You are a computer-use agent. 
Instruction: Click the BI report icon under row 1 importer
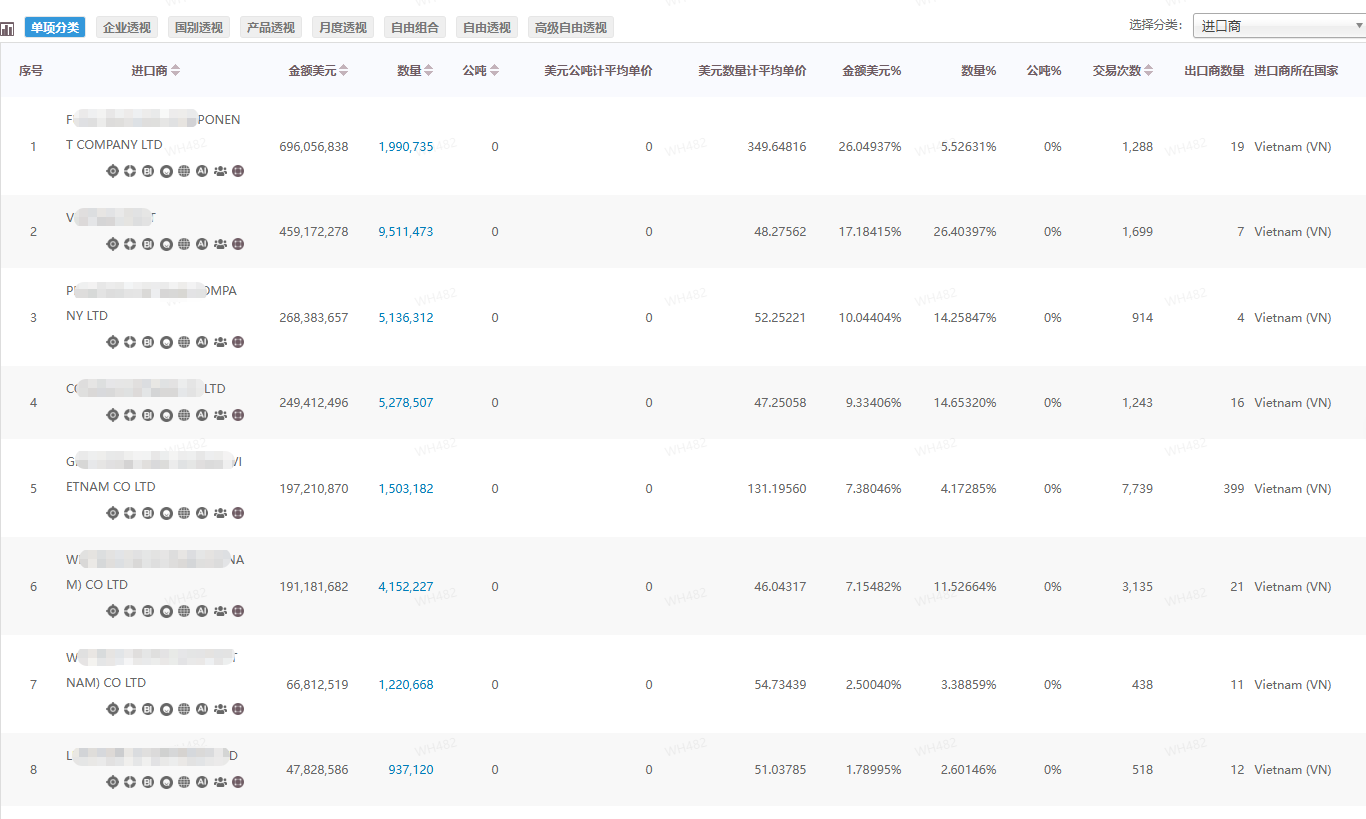[148, 171]
